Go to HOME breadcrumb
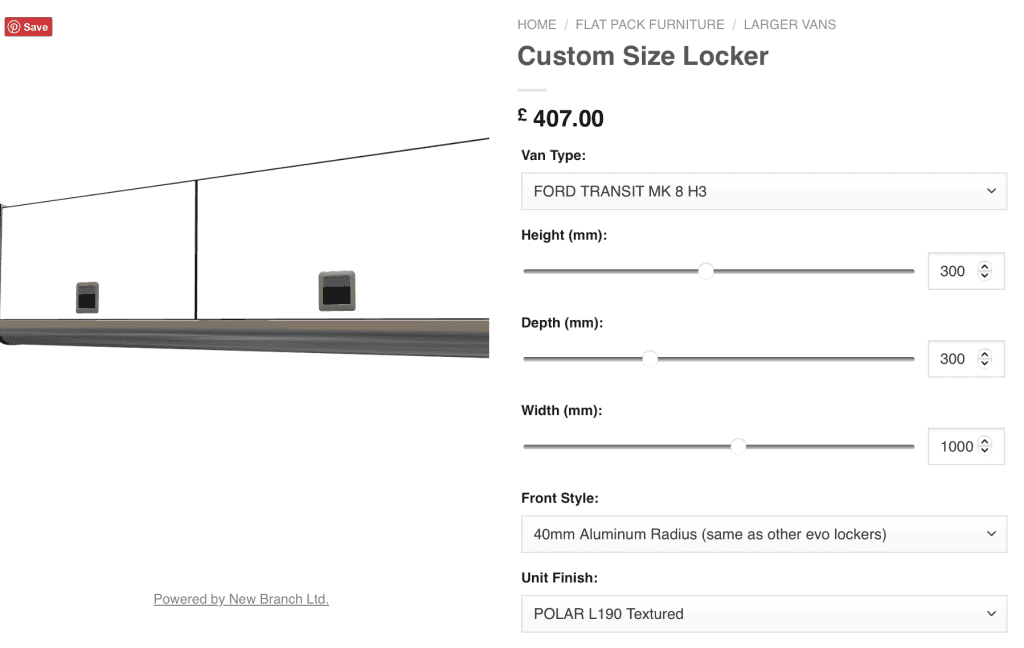Viewport: 1024px width, 648px height. click(537, 24)
